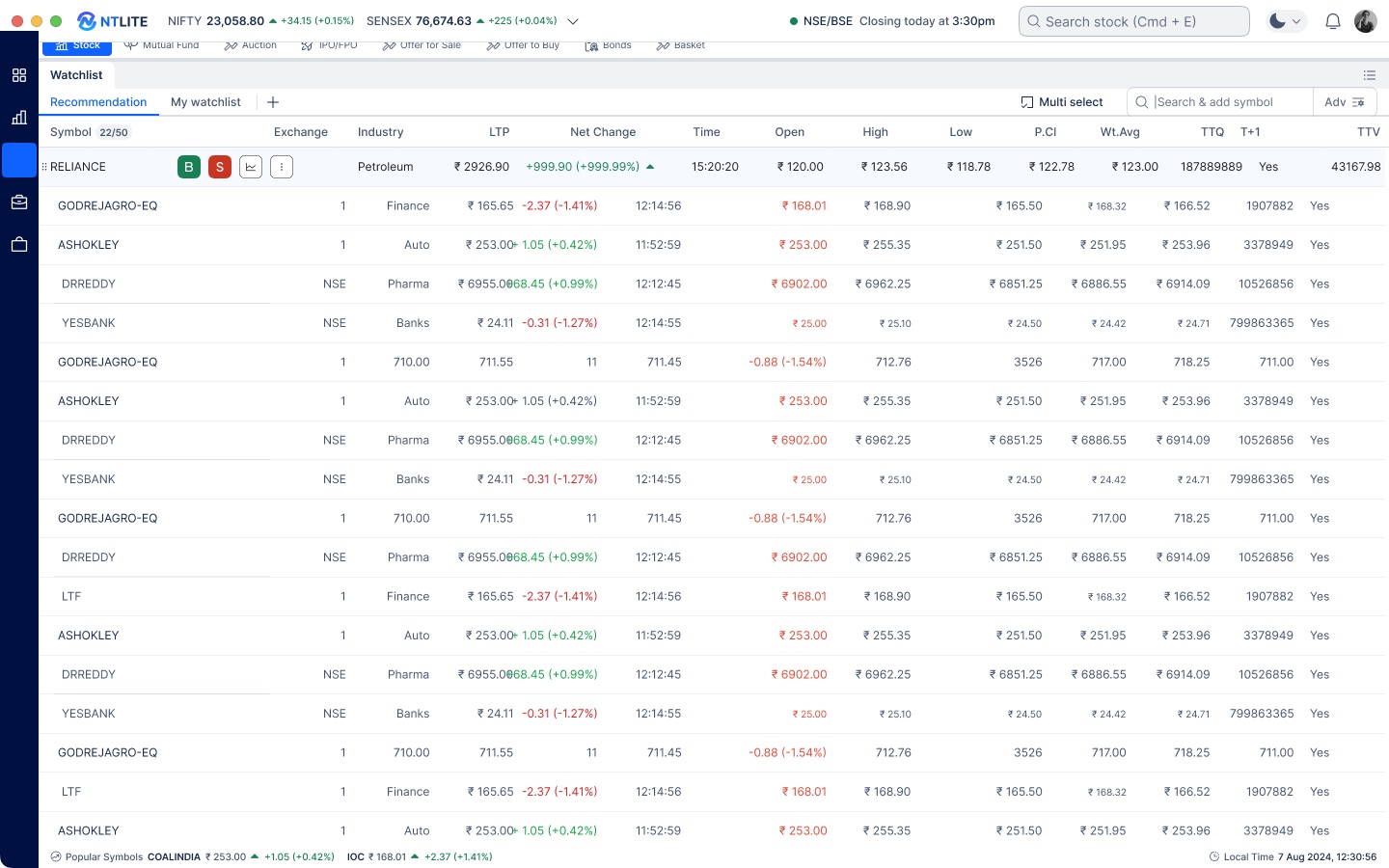Focus the Search & add symbol field
The width and height of the screenshot is (1389, 868).
[1220, 102]
